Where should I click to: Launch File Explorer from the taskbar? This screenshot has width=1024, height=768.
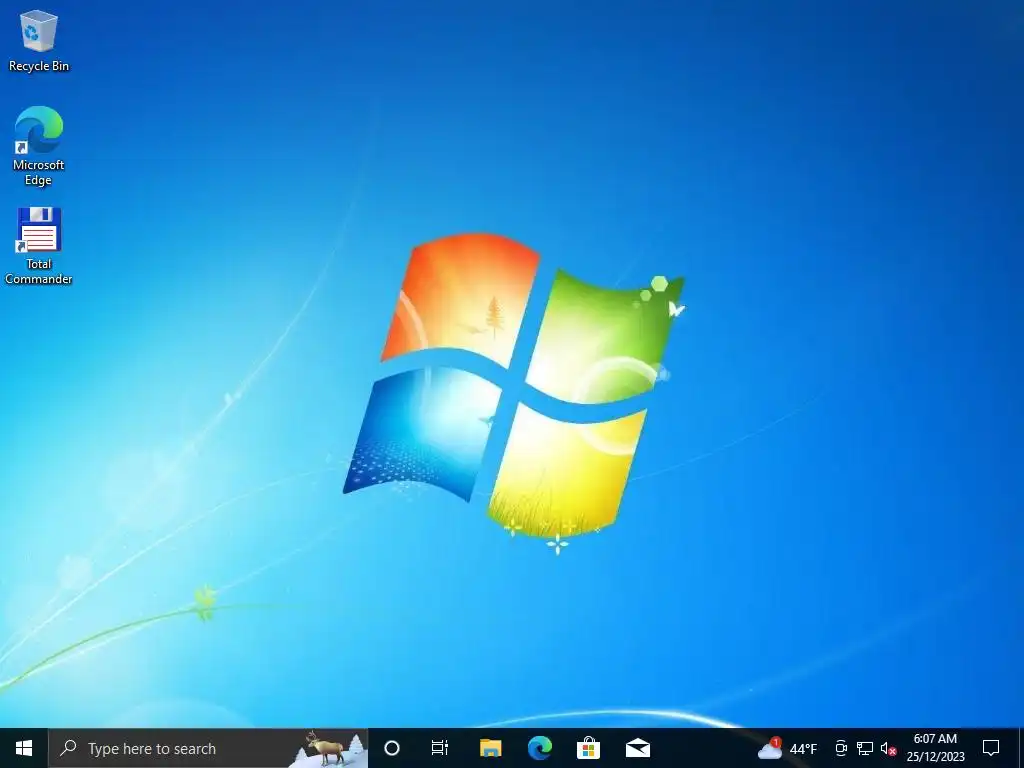(490, 748)
